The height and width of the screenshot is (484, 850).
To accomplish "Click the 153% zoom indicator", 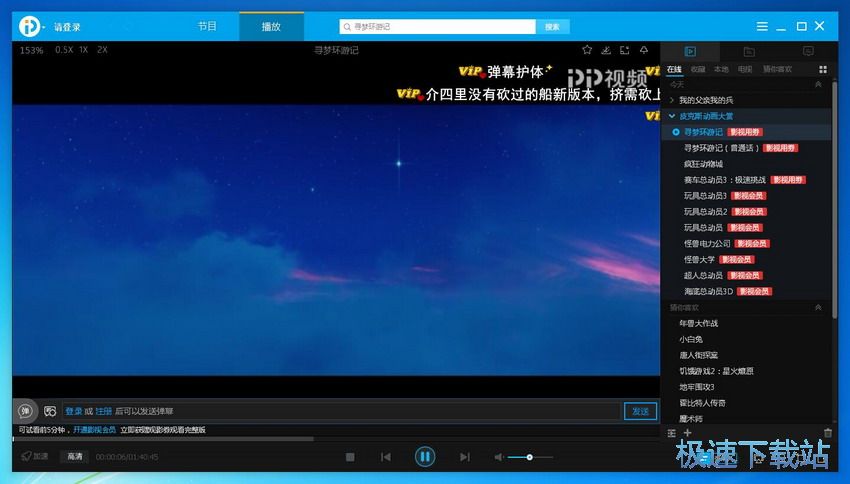I will (31, 50).
